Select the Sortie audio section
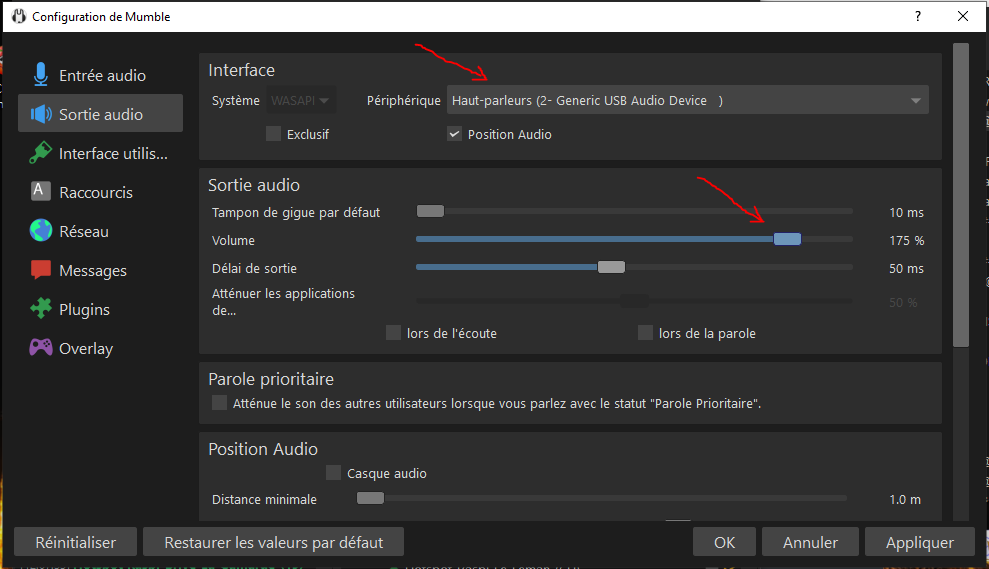The height and width of the screenshot is (569, 989). click(100, 114)
